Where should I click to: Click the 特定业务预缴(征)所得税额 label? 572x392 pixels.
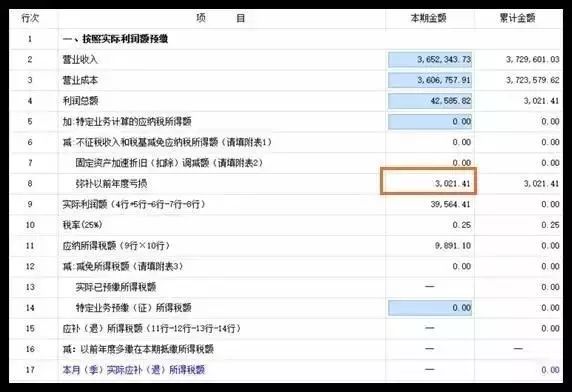tap(134, 308)
